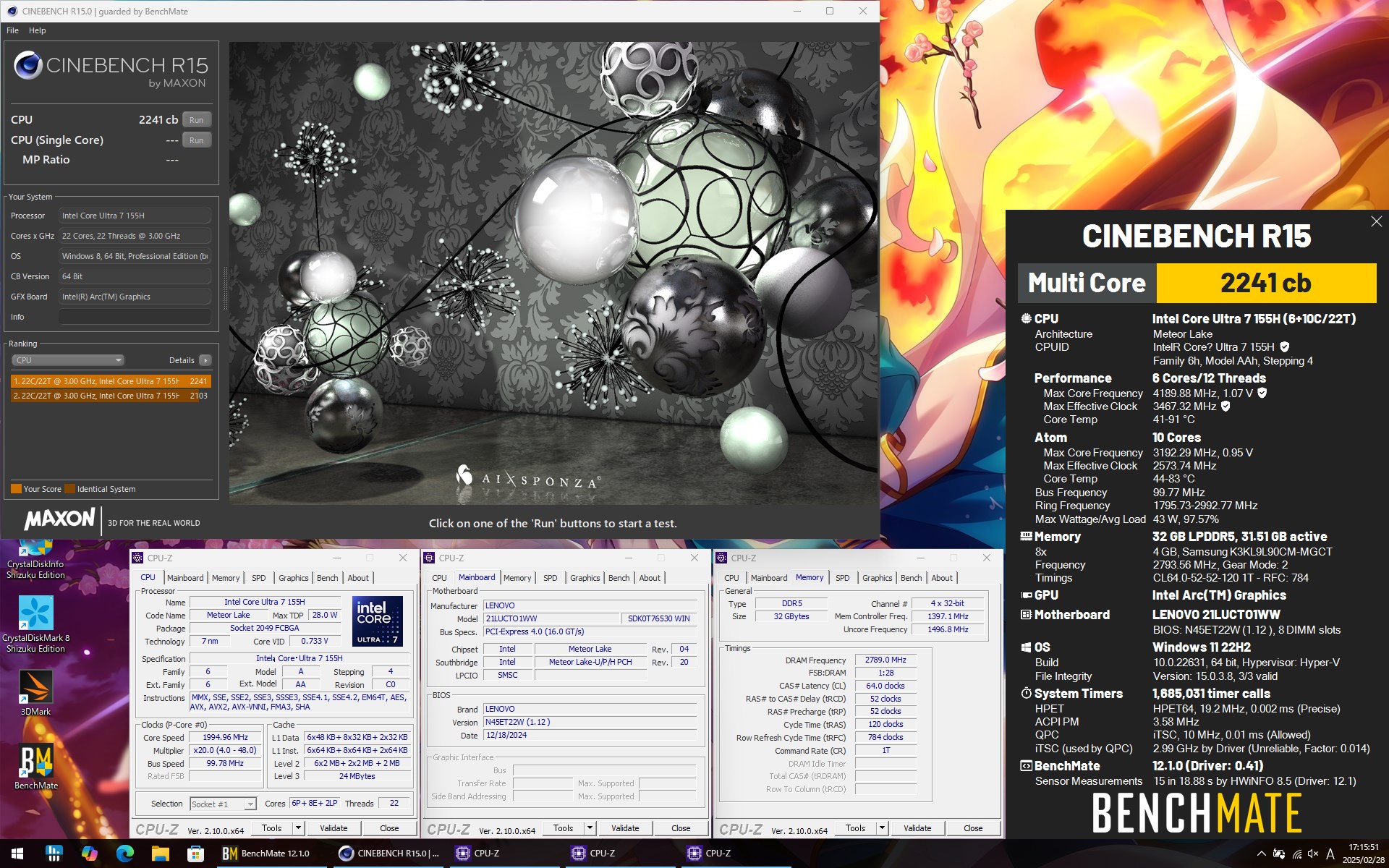1389x868 pixels.
Task: Click the Intel Core Ultra 7 logo
Action: [378, 621]
